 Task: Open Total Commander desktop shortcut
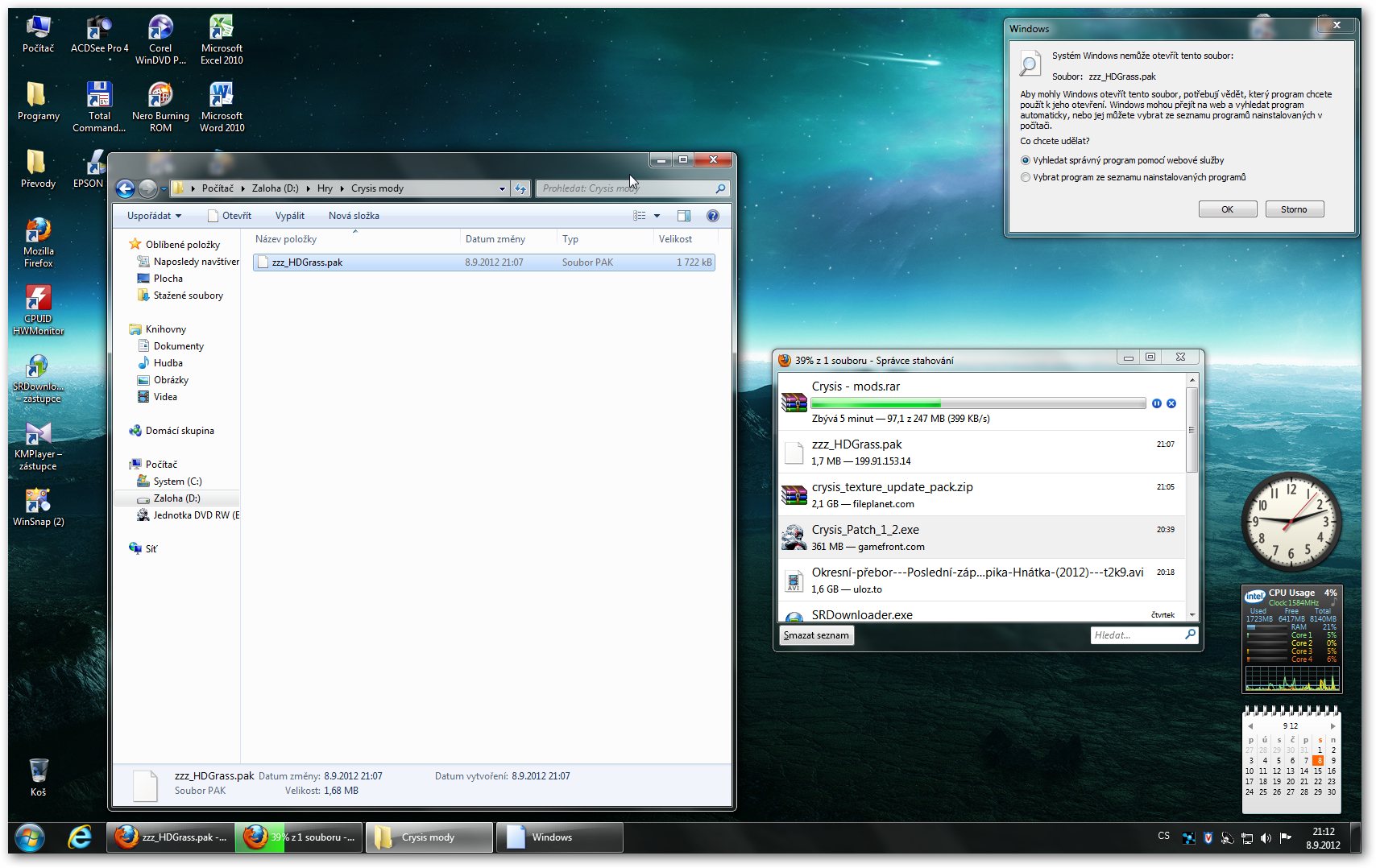[99, 107]
